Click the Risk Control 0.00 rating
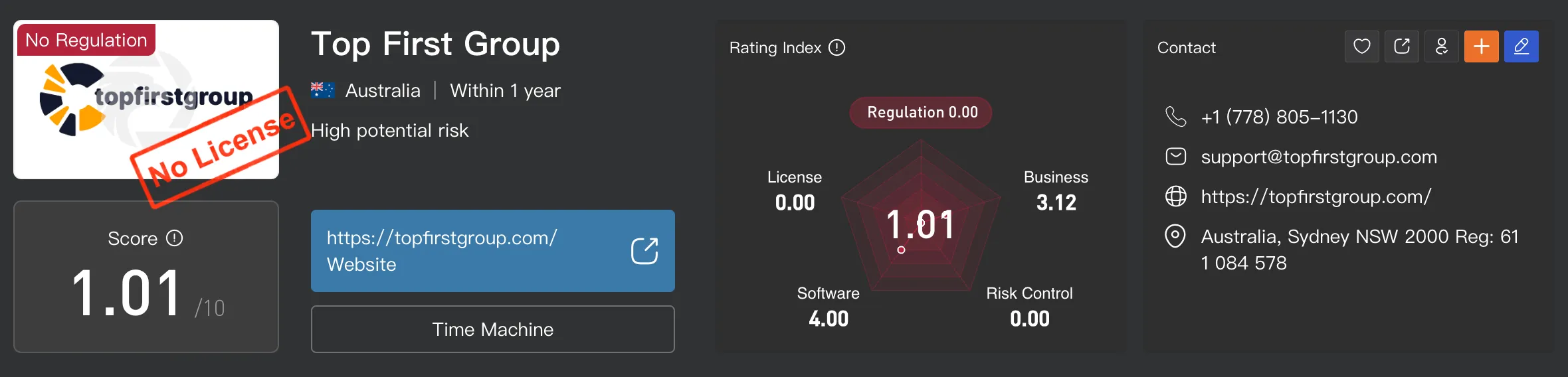 tap(1030, 307)
